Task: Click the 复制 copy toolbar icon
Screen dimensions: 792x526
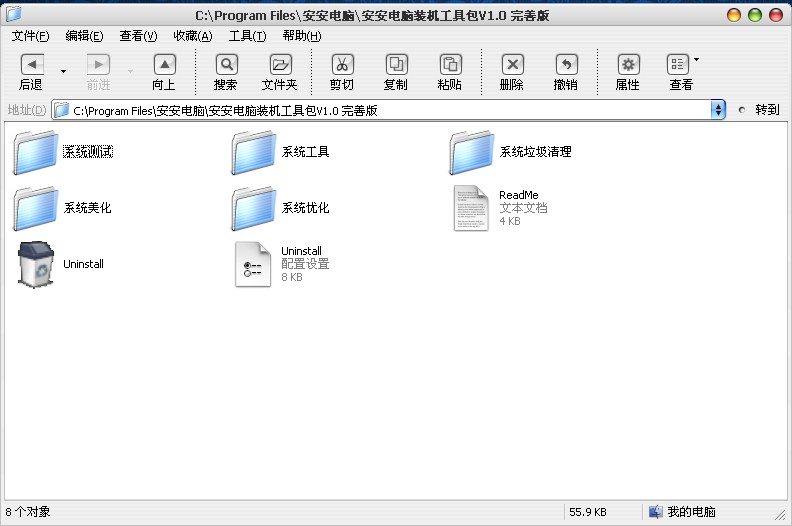Action: (x=397, y=65)
